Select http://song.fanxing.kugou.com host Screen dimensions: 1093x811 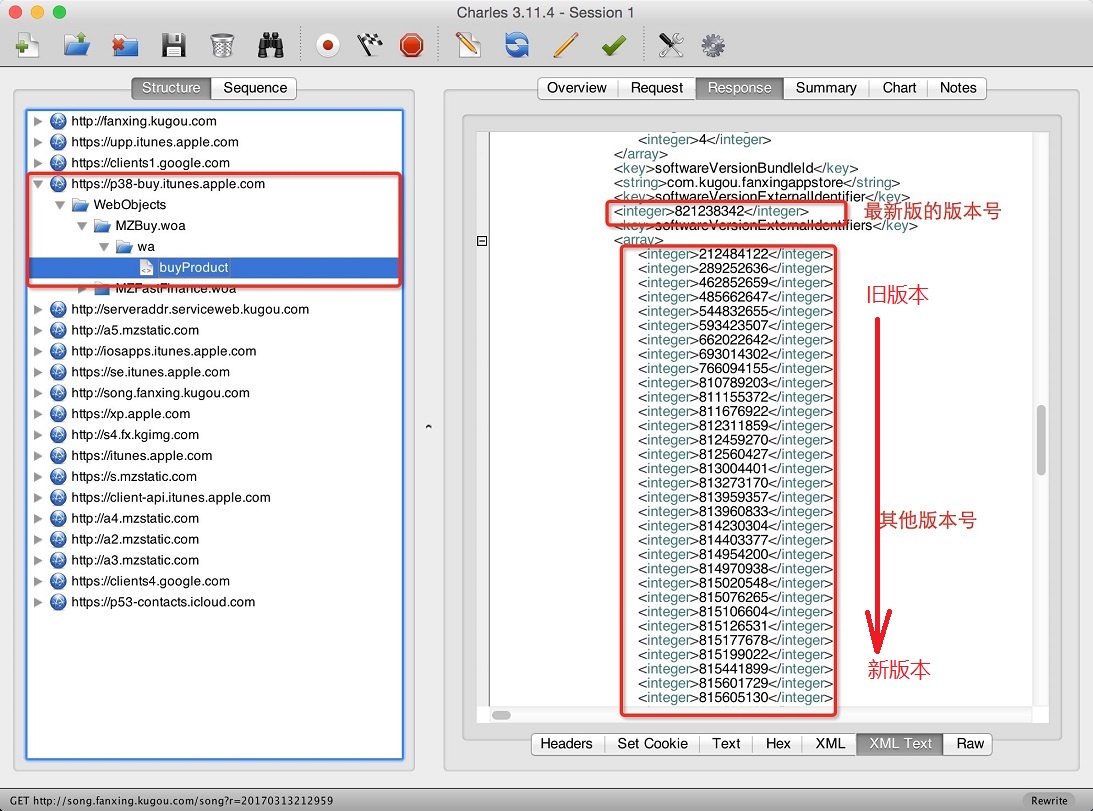click(160, 393)
